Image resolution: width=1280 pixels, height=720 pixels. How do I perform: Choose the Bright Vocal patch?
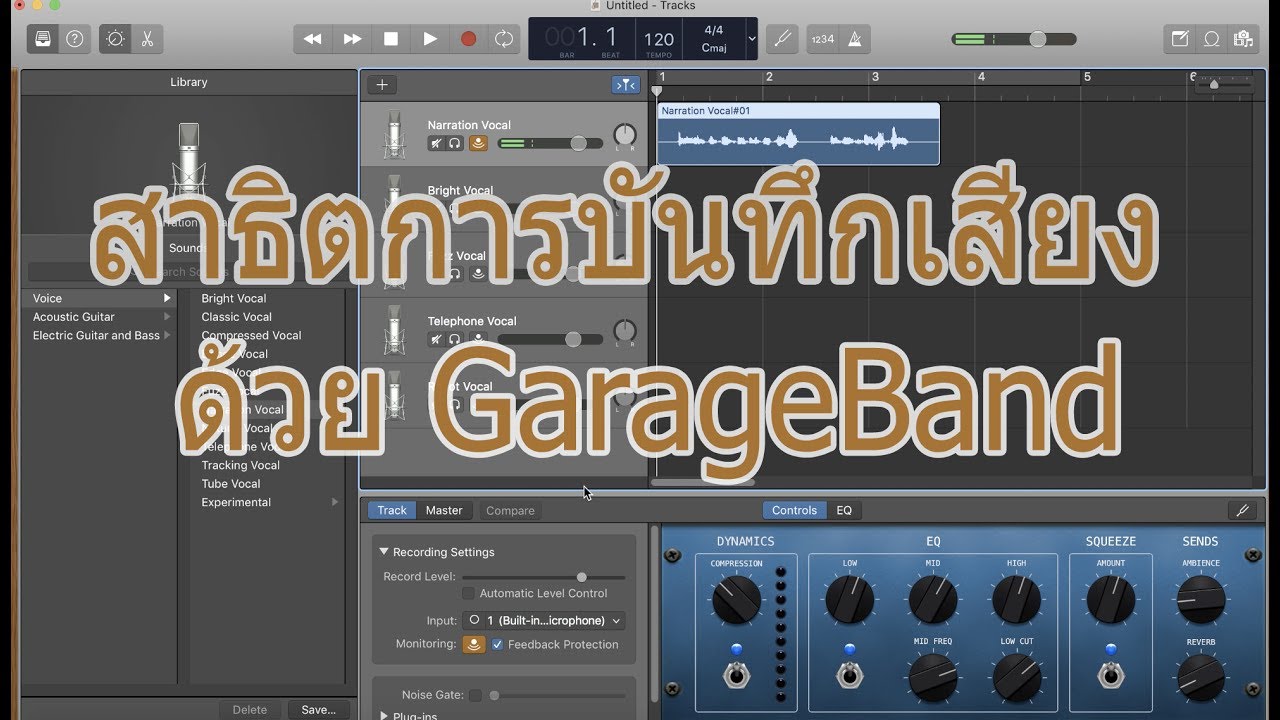(234, 298)
